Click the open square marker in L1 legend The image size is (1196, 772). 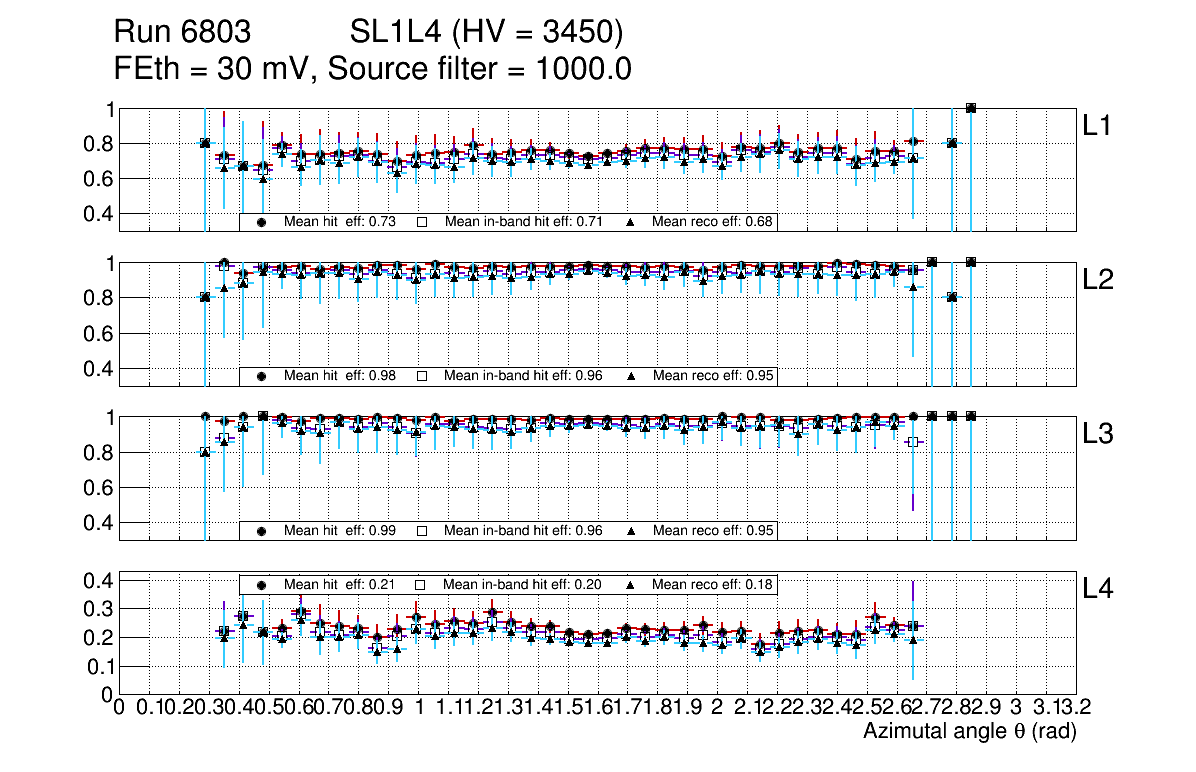coord(421,222)
